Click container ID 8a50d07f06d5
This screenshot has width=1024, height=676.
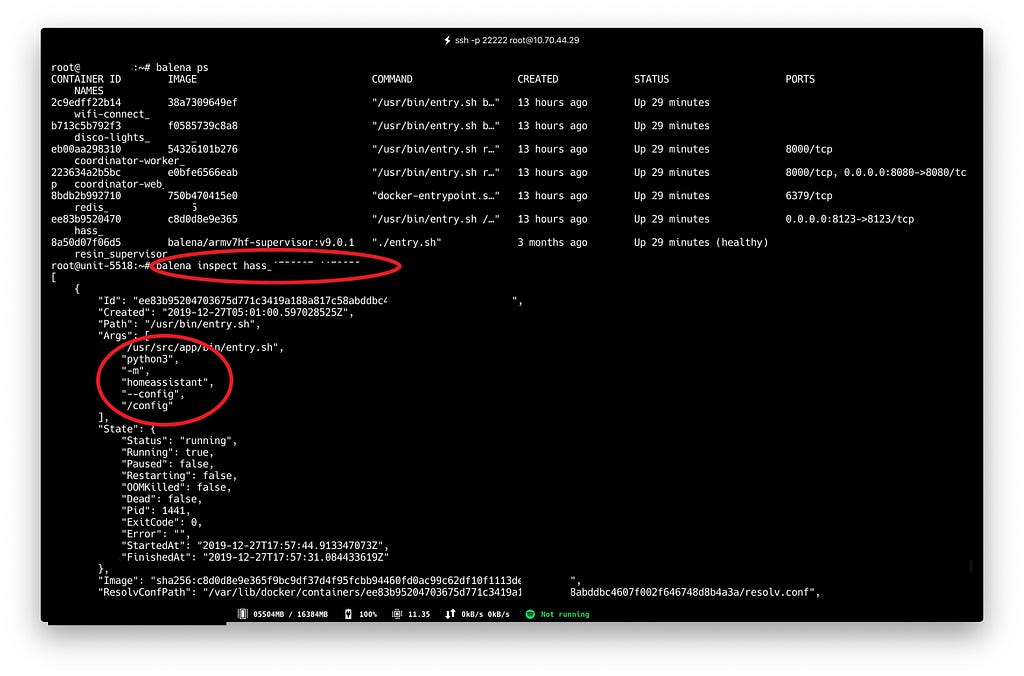86,242
